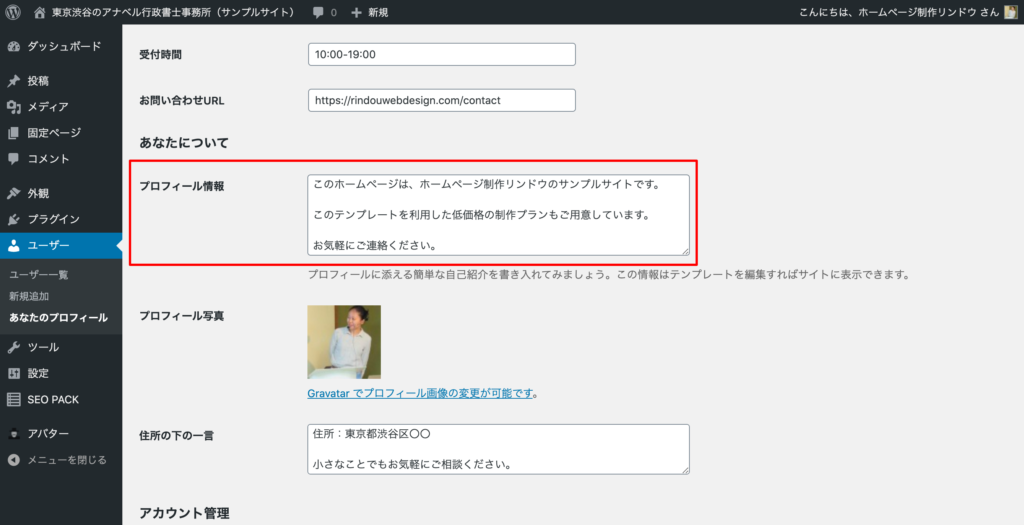Click the home icon beside the site name
The image size is (1024, 525).
click(x=40, y=12)
